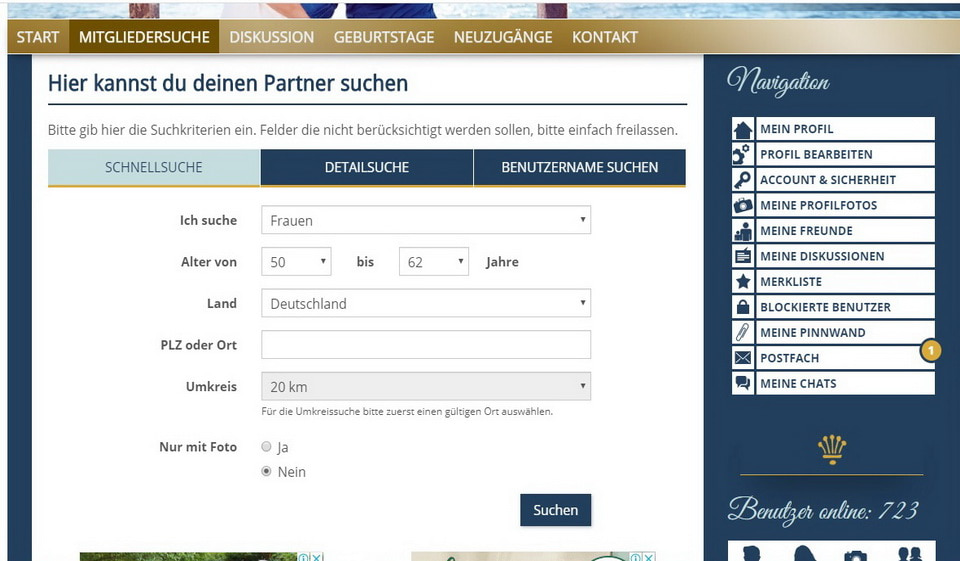Open the 'Ich suche' Frauen dropdown
Viewport: 960px width, 561px height.
pos(425,220)
